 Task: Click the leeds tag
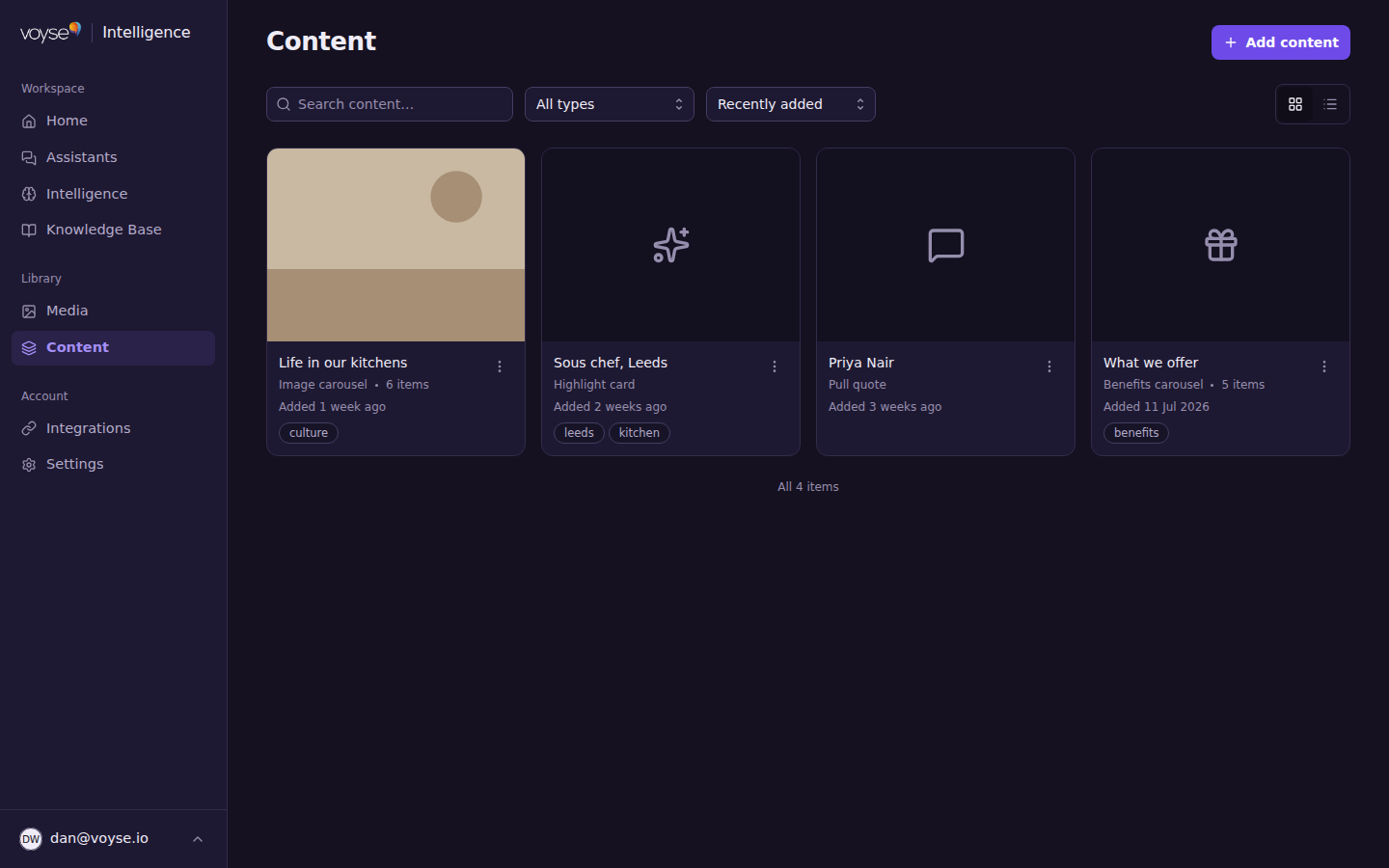click(x=579, y=433)
